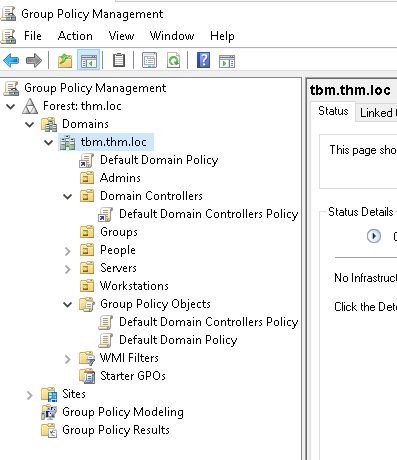Select Group Policy Modeling label
This screenshot has width=397, height=460.
[x=123, y=412]
